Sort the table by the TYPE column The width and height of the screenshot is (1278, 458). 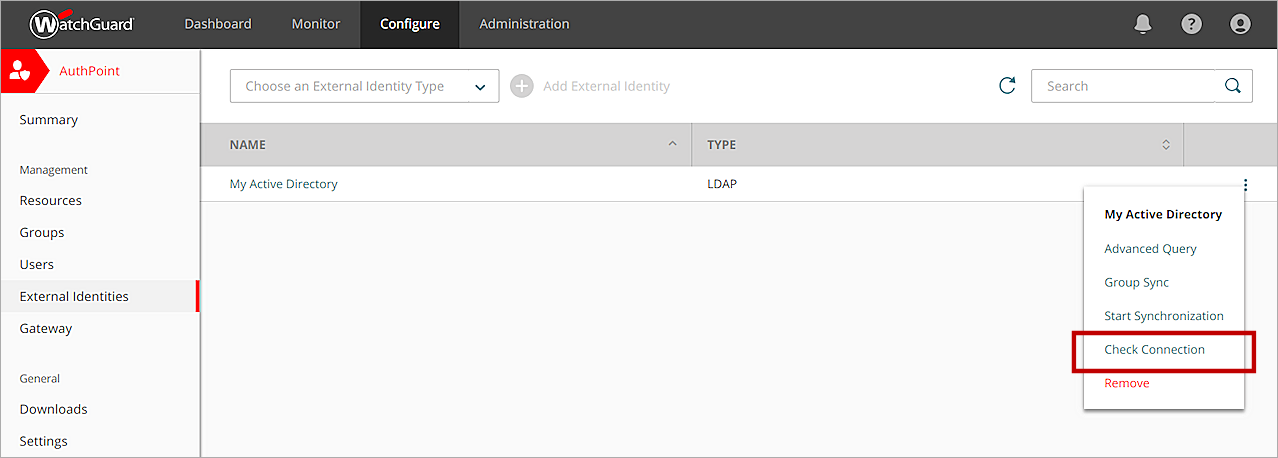[938, 145]
